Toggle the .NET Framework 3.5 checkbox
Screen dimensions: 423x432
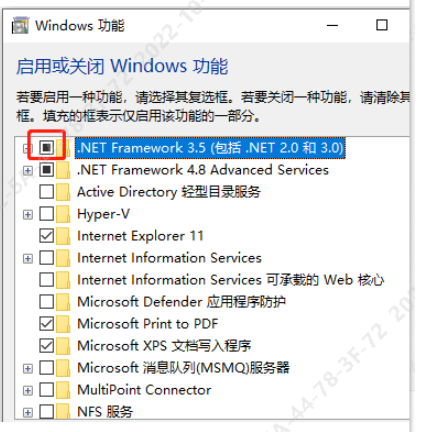tap(46, 148)
